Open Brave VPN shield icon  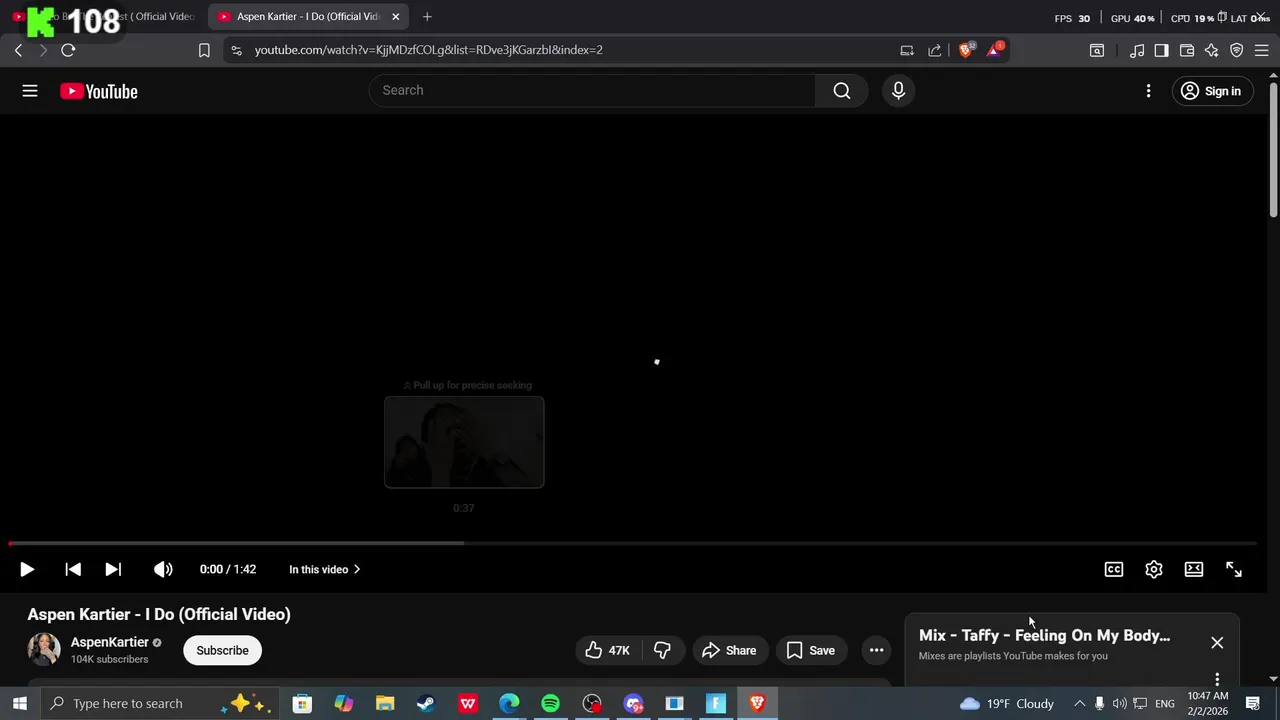[1237, 50]
